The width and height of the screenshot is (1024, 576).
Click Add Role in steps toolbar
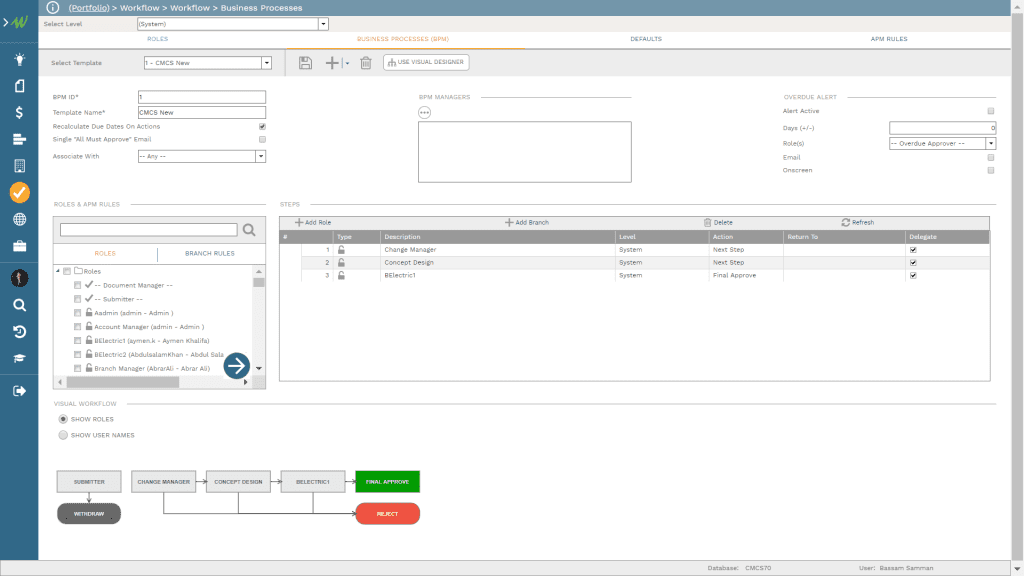click(313, 223)
